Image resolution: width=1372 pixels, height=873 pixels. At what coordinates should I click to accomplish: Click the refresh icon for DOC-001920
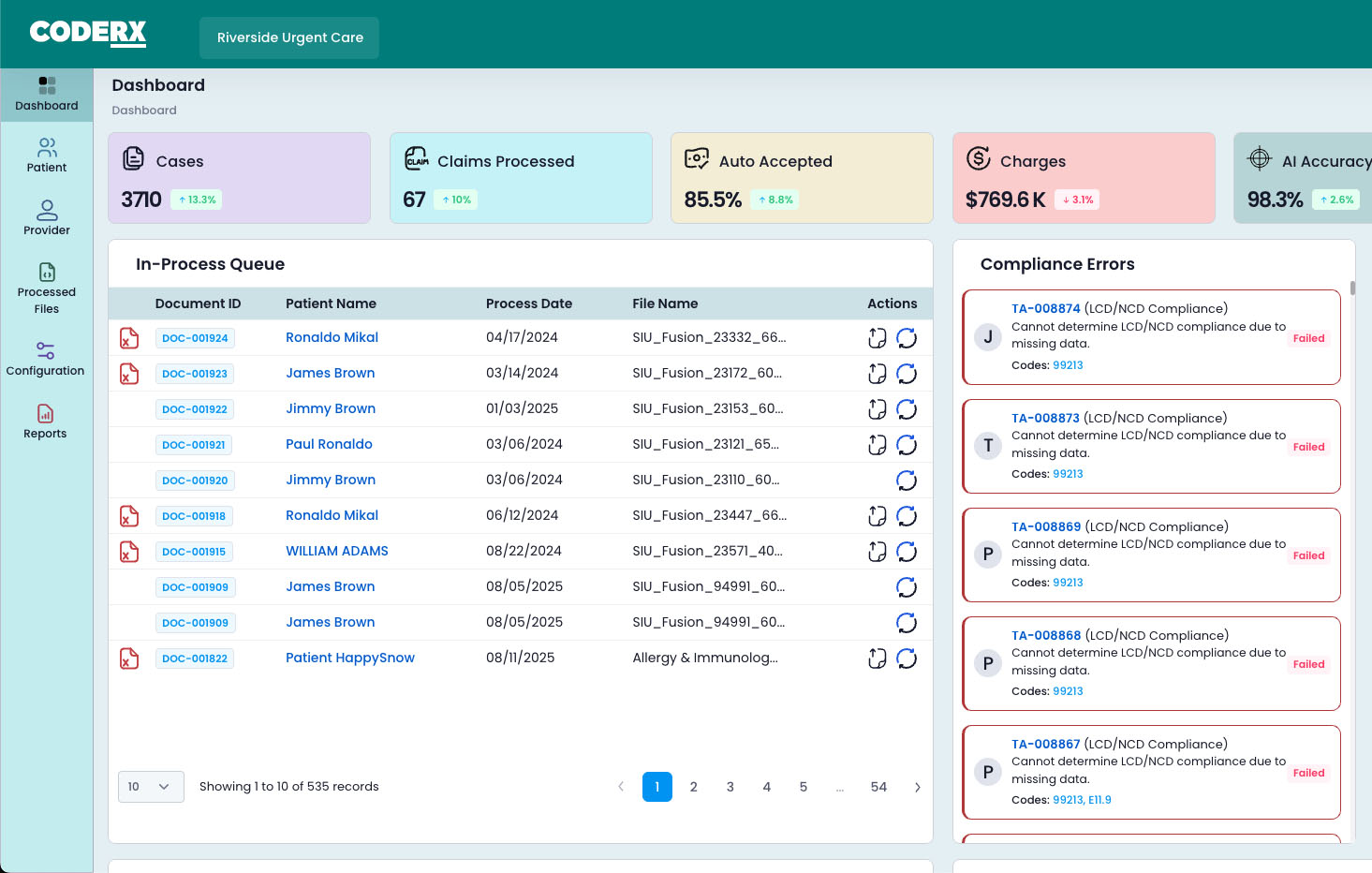point(907,481)
